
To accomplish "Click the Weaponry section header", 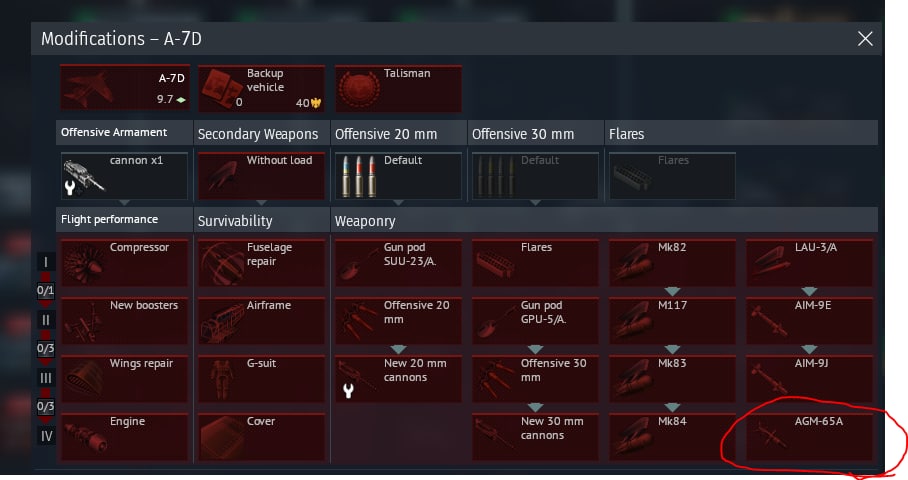I will pos(604,221).
